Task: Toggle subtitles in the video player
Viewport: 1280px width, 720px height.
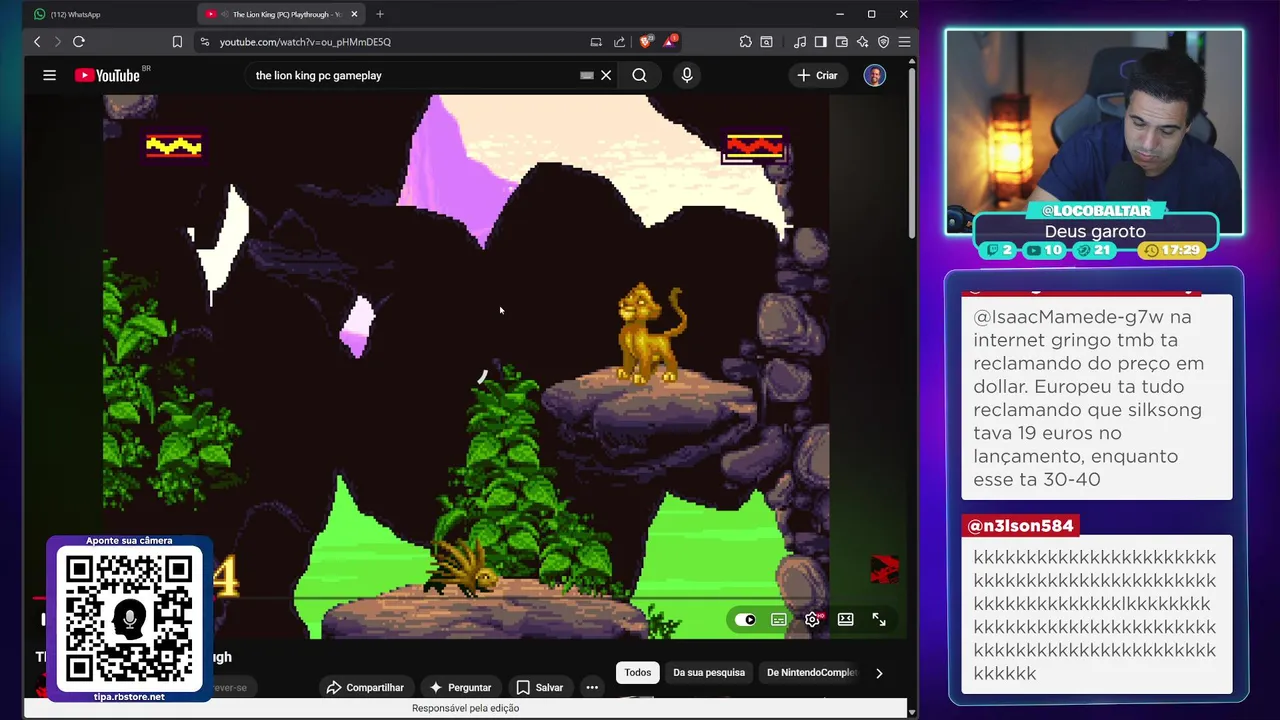Action: tap(779, 620)
